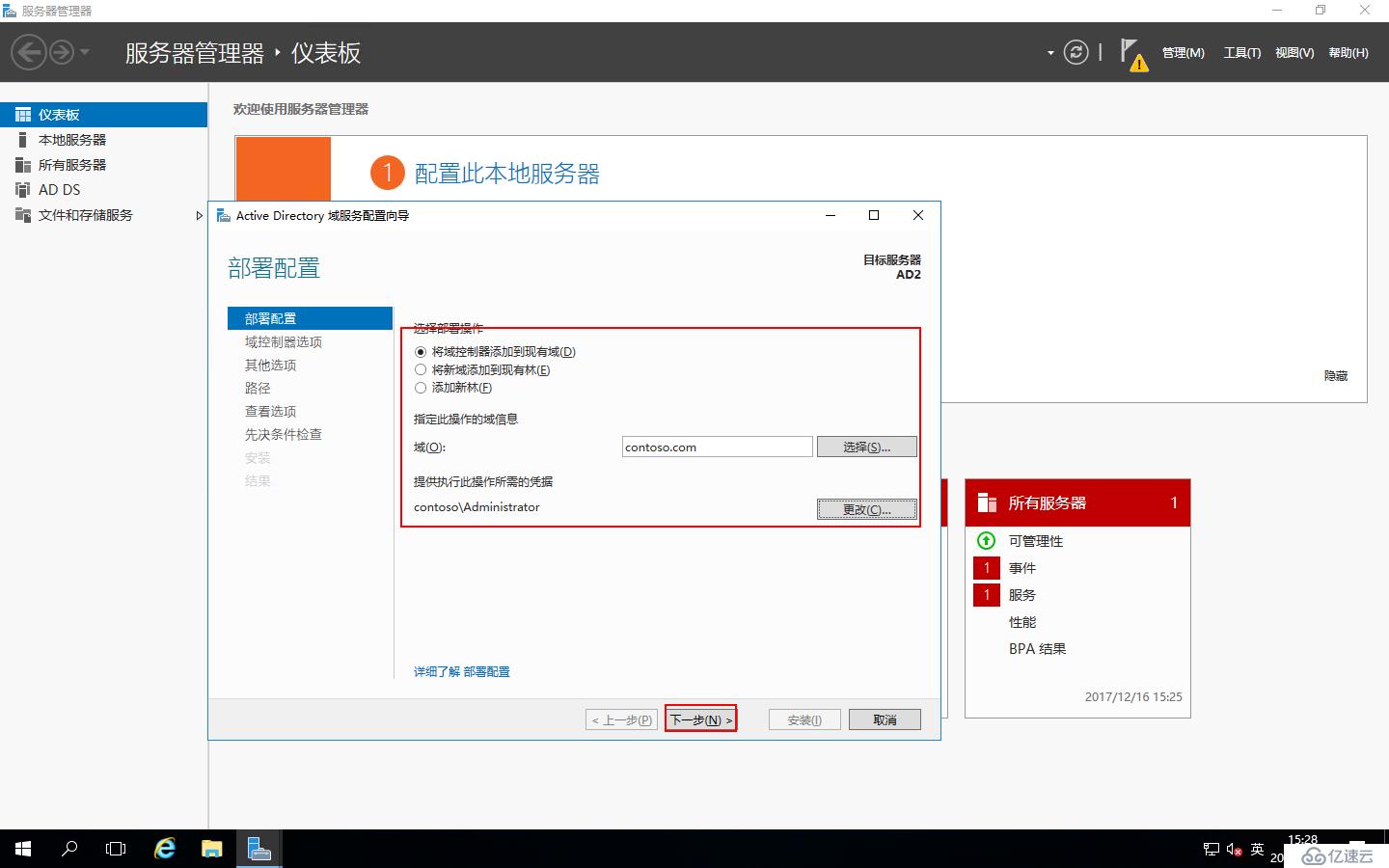Open notifications flag with warning
Image resolution: width=1389 pixels, height=868 pixels.
click(1133, 54)
